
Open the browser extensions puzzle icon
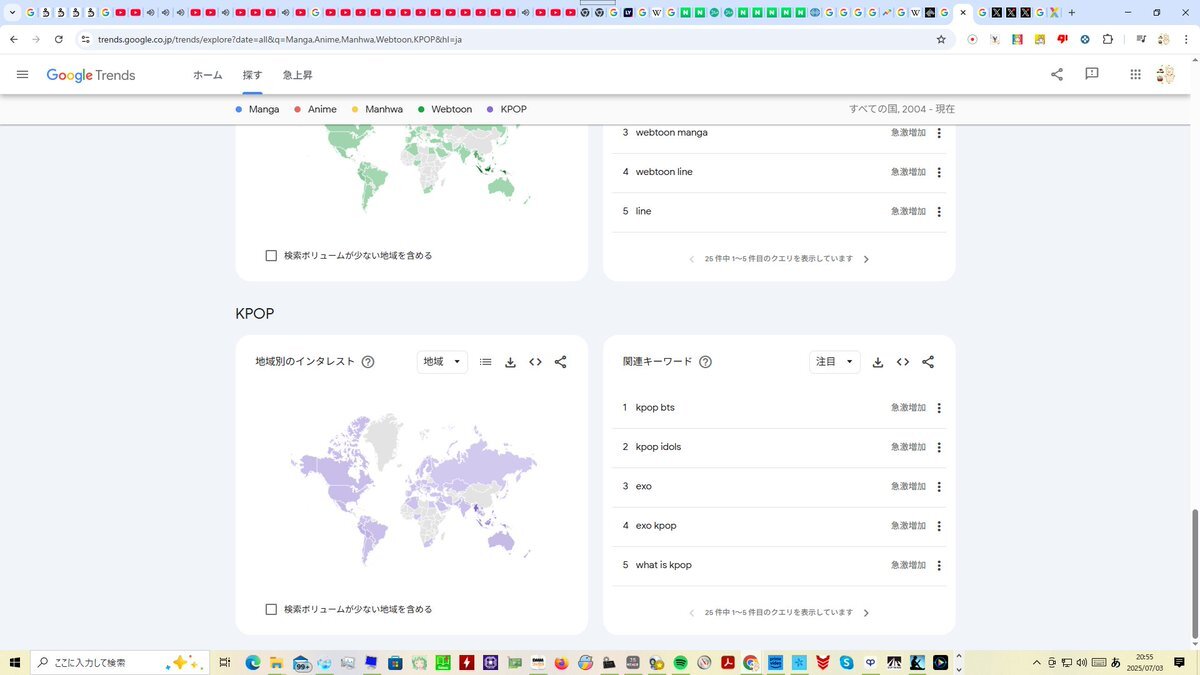click(1107, 39)
